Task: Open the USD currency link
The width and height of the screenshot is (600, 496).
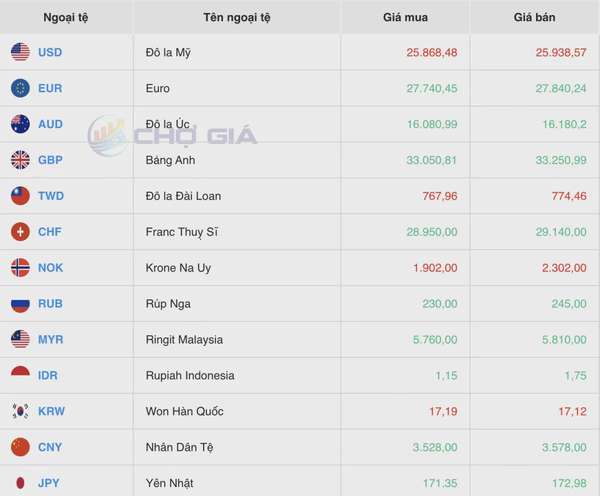Action: [50, 52]
